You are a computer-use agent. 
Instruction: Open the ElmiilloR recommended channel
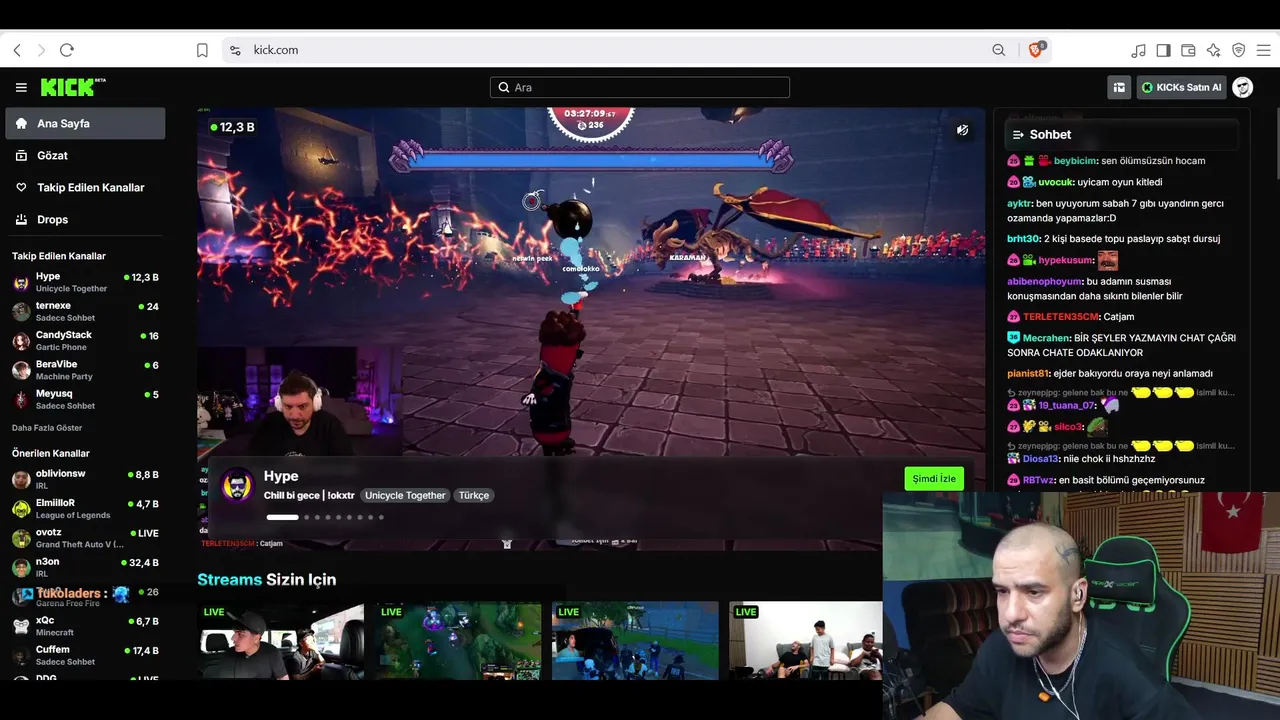click(85, 508)
